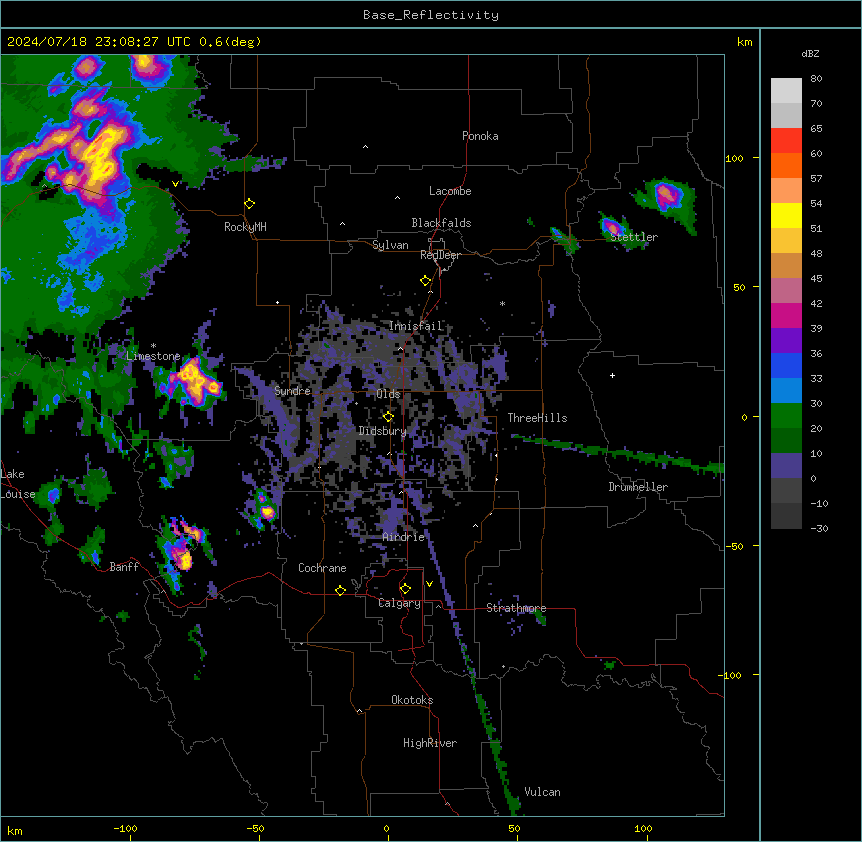The image size is (862, 842).
Task: Click the Innisfail label
Action: click(416, 326)
